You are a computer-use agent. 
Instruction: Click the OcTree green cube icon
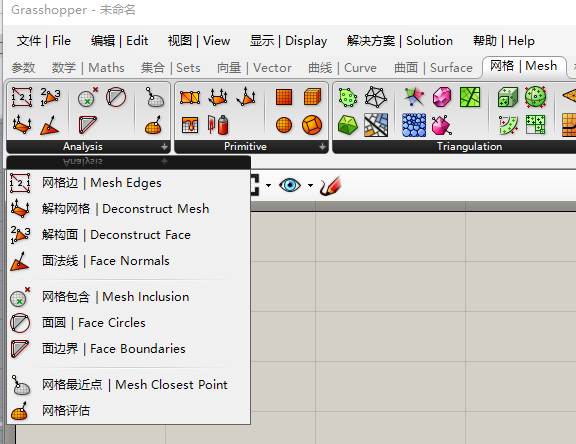tap(508, 97)
